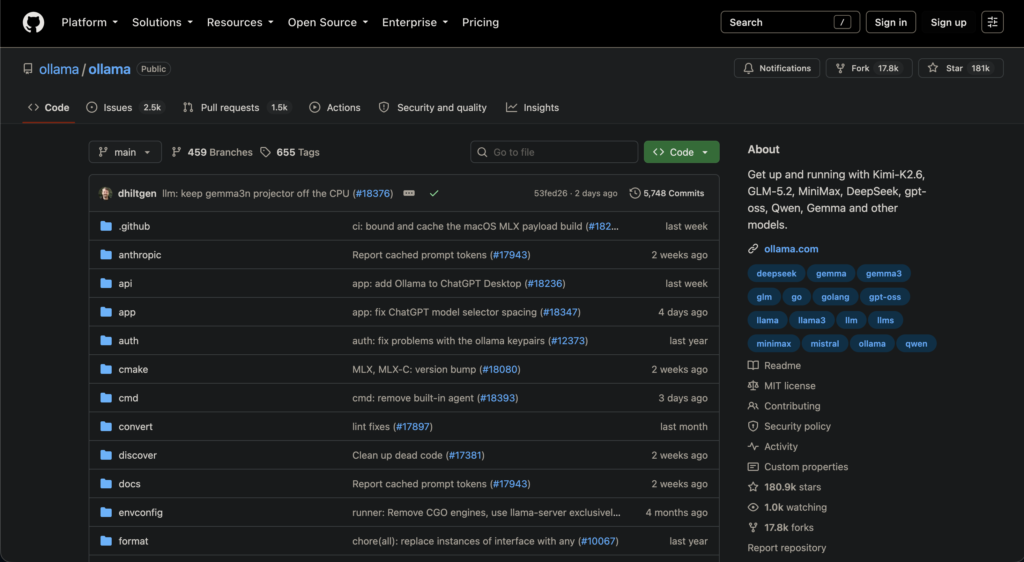This screenshot has height=562, width=1024.
Task: Expand the Open Source dropdown
Action: tap(328, 22)
